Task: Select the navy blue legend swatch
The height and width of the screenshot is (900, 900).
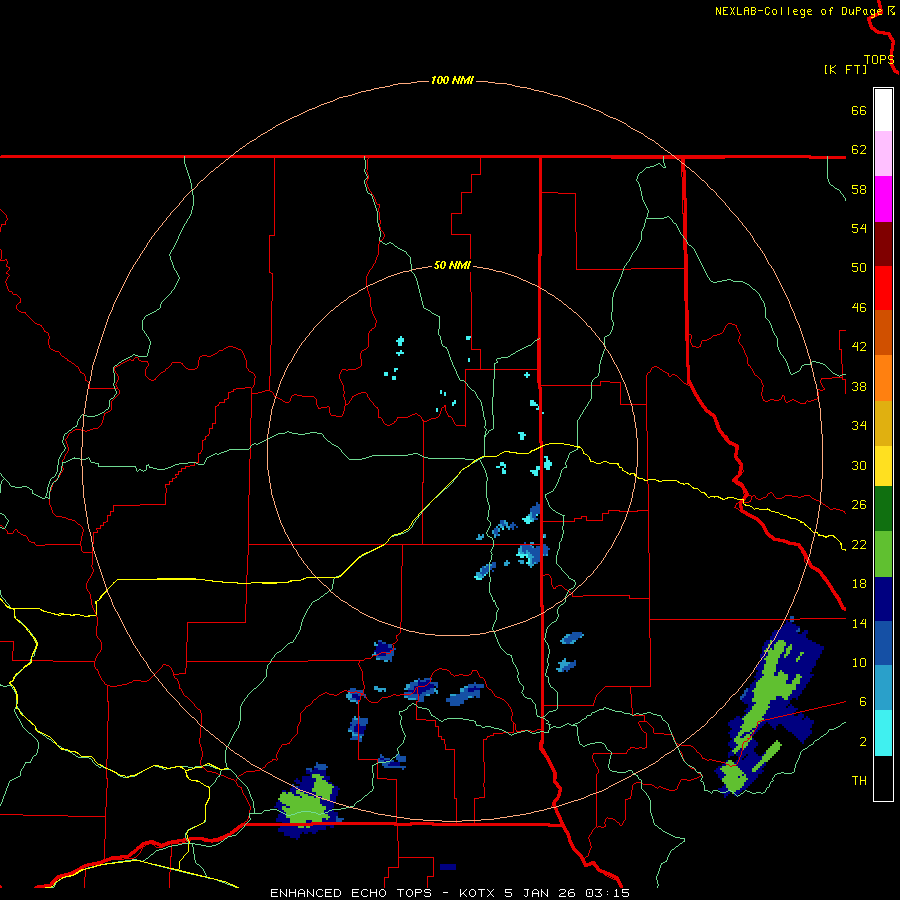Action: [883, 599]
